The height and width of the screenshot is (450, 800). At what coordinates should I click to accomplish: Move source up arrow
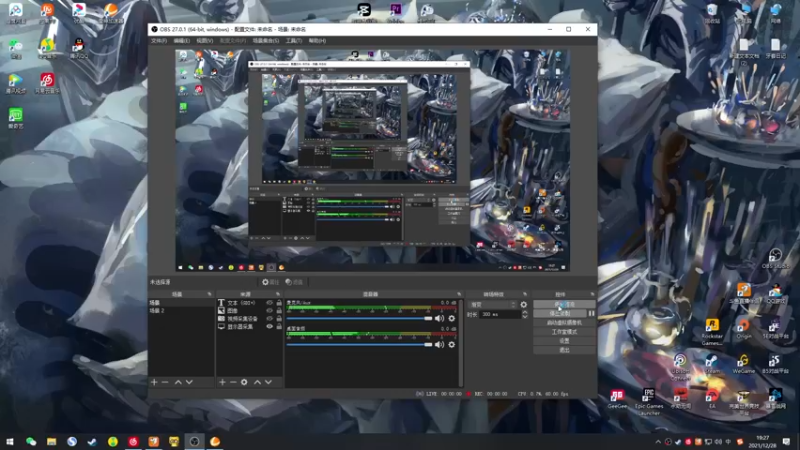click(258, 382)
